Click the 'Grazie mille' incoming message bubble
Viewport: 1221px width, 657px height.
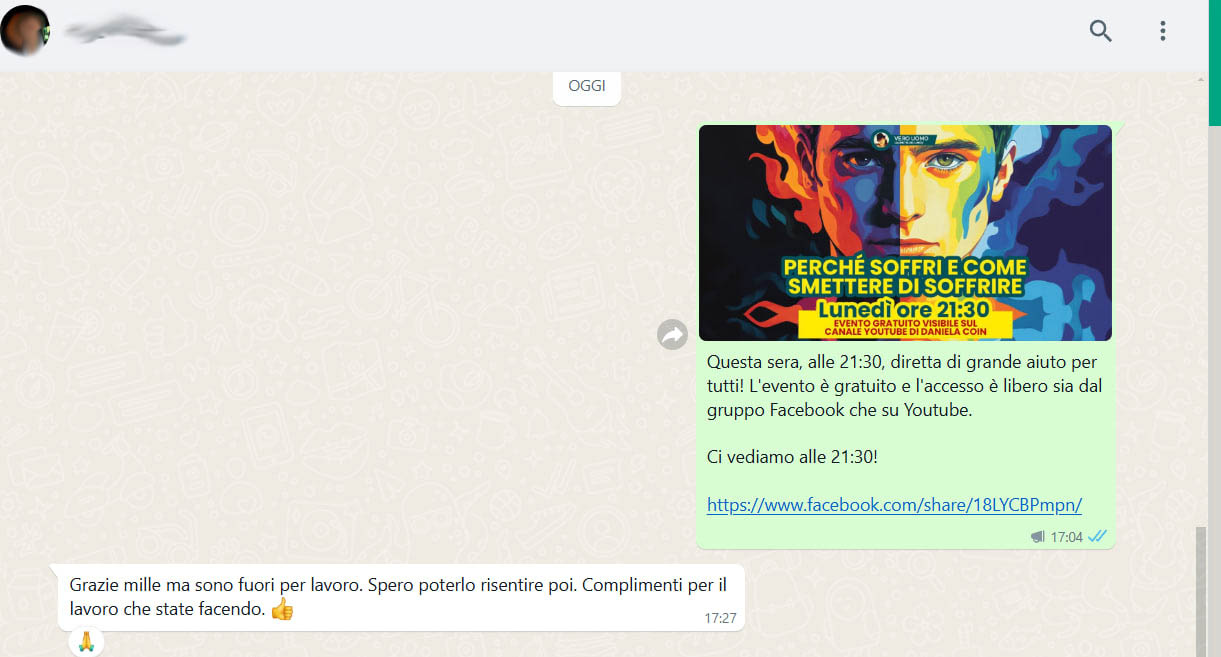coord(401,597)
